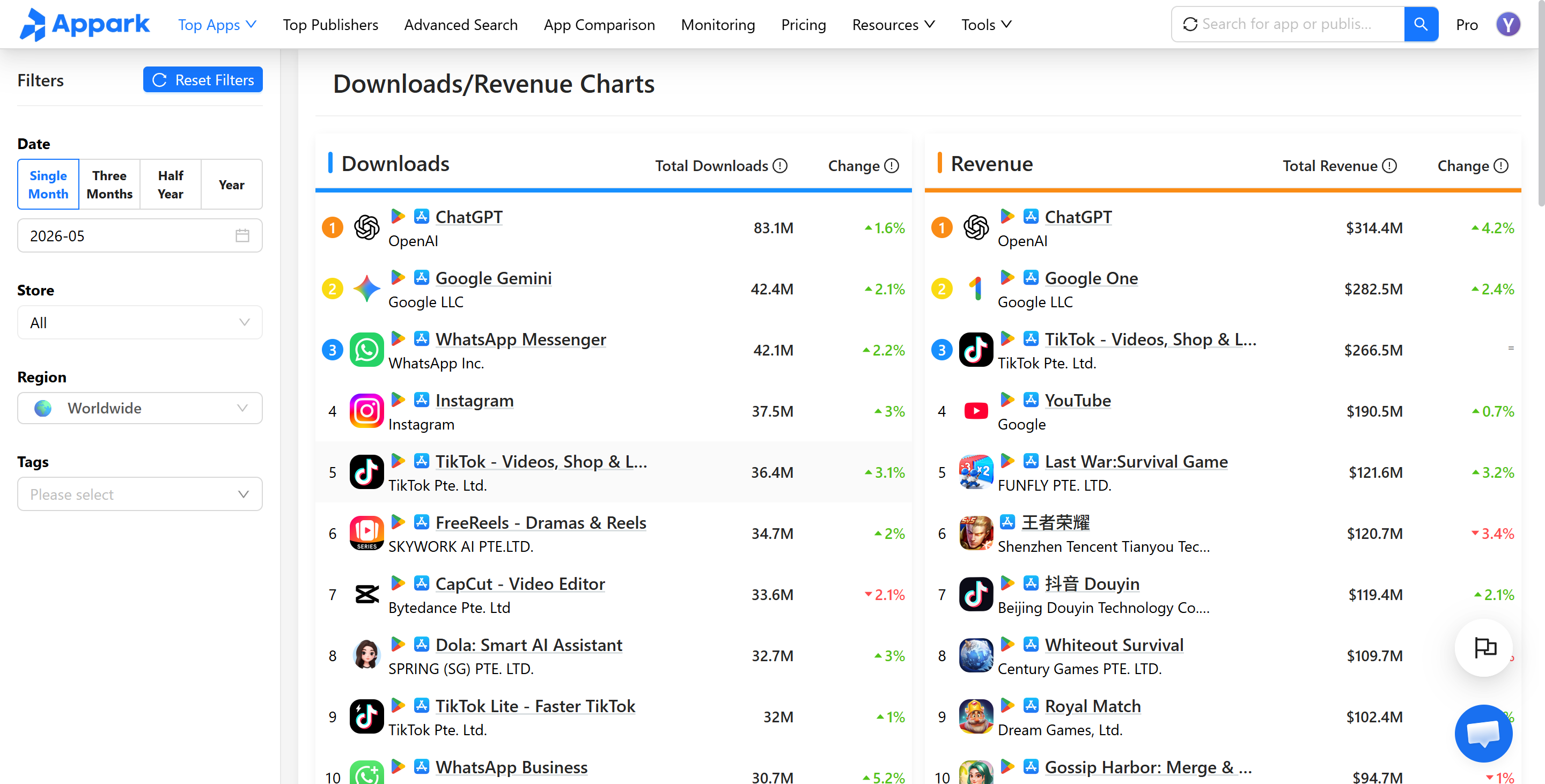
Task: Click Royal Match app icon
Action: (x=976, y=717)
